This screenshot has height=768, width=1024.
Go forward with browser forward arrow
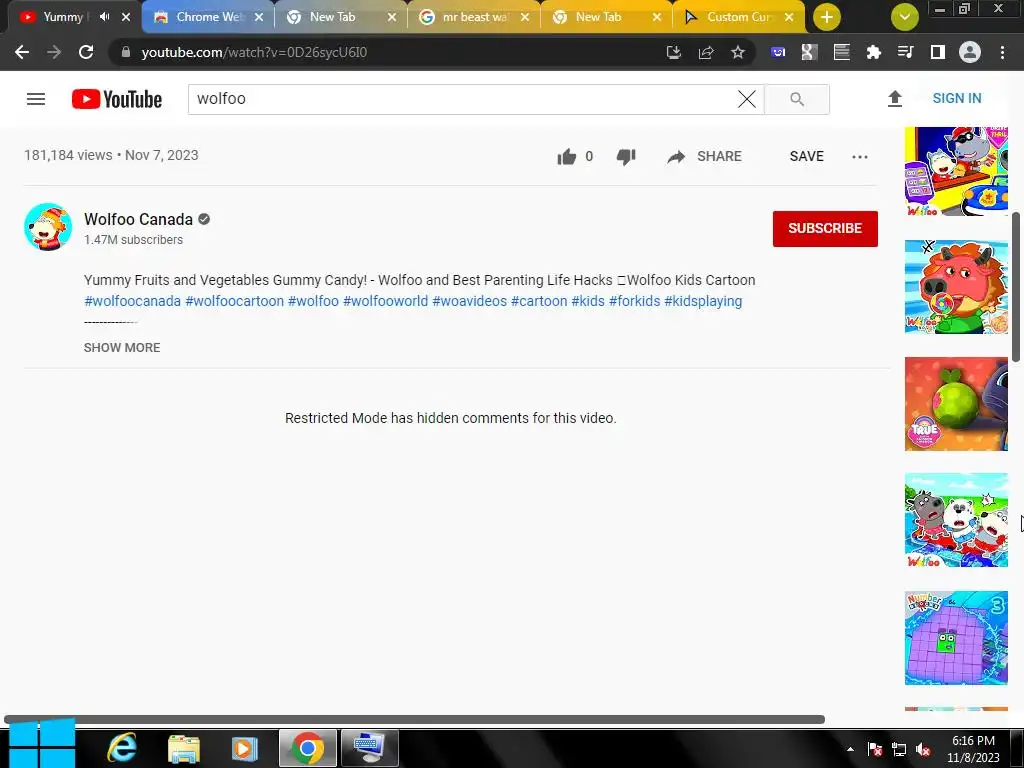[x=54, y=52]
